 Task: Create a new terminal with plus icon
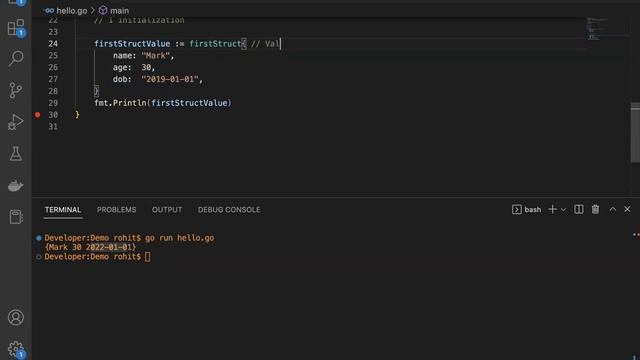pyautogui.click(x=552, y=209)
